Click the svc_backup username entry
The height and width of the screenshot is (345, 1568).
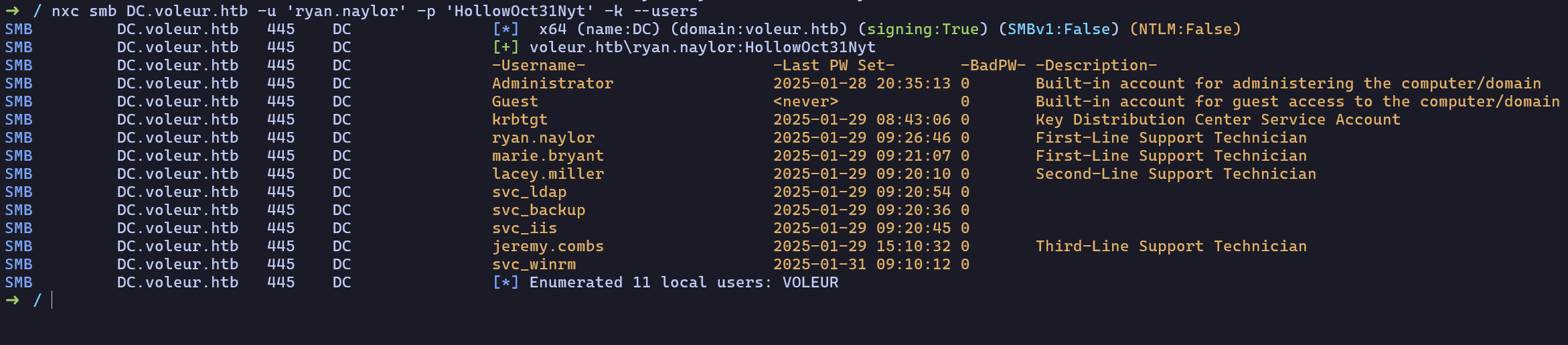click(x=538, y=210)
